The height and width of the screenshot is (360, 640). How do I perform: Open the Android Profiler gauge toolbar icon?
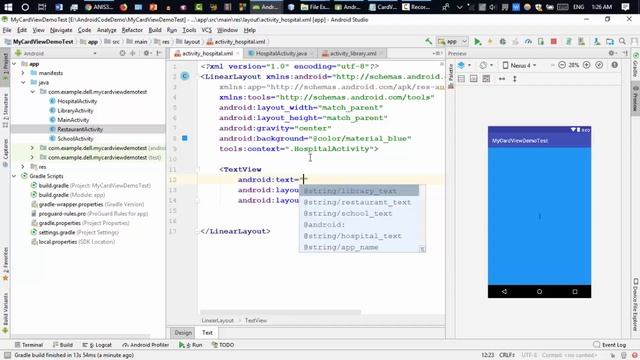click(528, 41)
